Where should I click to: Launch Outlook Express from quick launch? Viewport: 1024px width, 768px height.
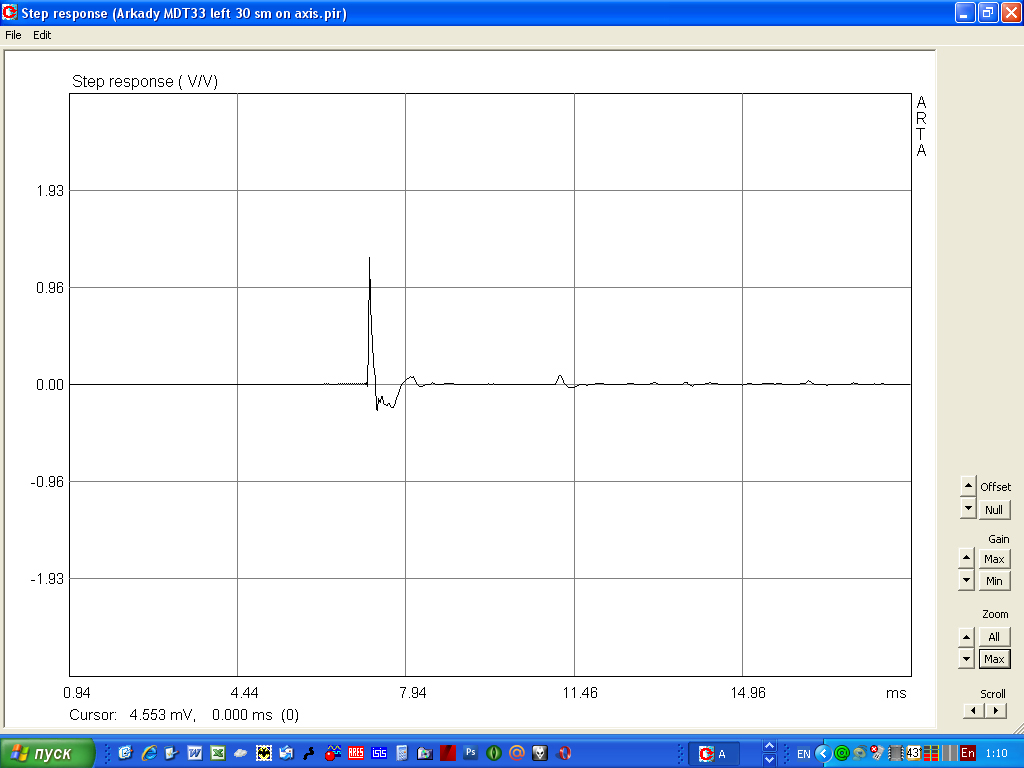point(125,754)
